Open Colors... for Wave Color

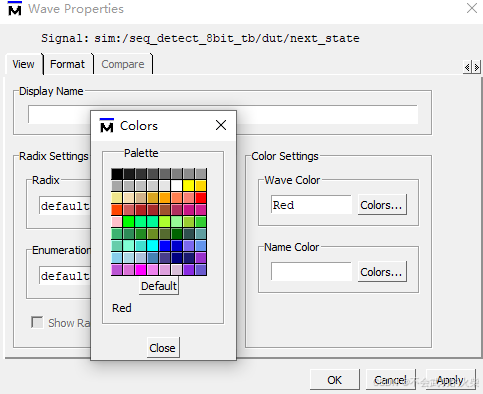[x=382, y=205]
